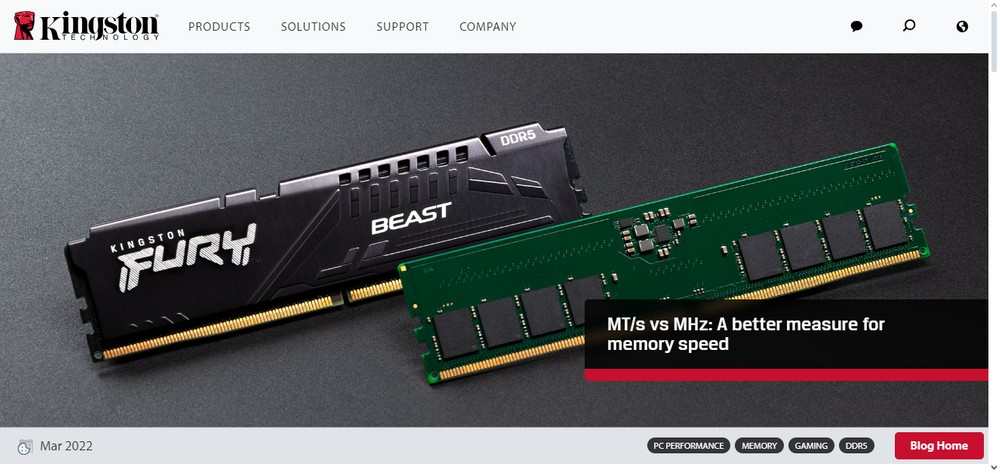The width and height of the screenshot is (1000, 473).
Task: Select the MEMORY tag
Action: pos(759,446)
